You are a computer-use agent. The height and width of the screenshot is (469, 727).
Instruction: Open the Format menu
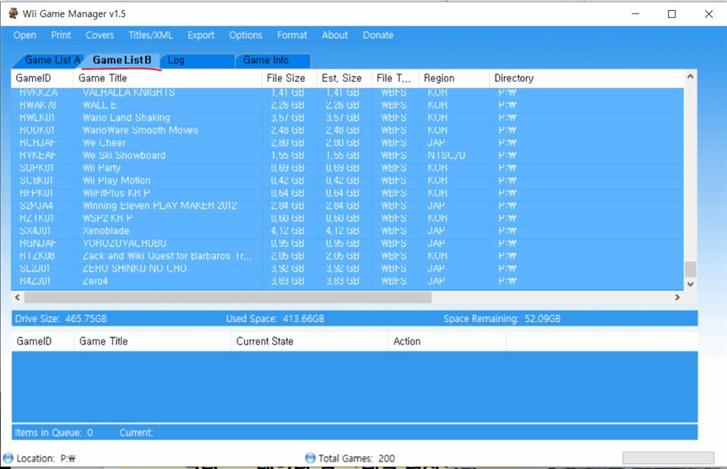292,35
